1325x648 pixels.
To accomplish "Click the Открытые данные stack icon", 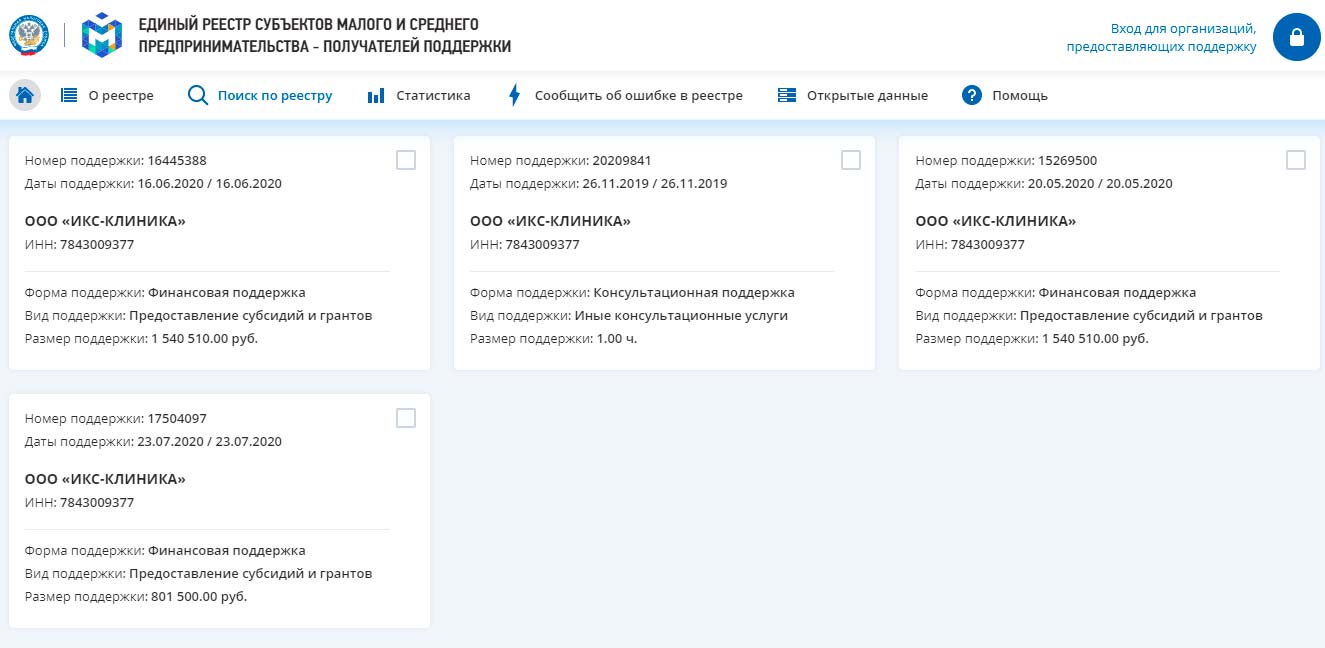I will tap(787, 96).
